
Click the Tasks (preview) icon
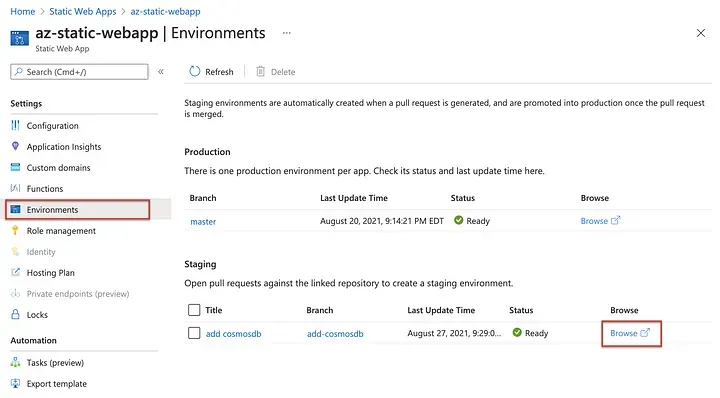(x=16, y=362)
